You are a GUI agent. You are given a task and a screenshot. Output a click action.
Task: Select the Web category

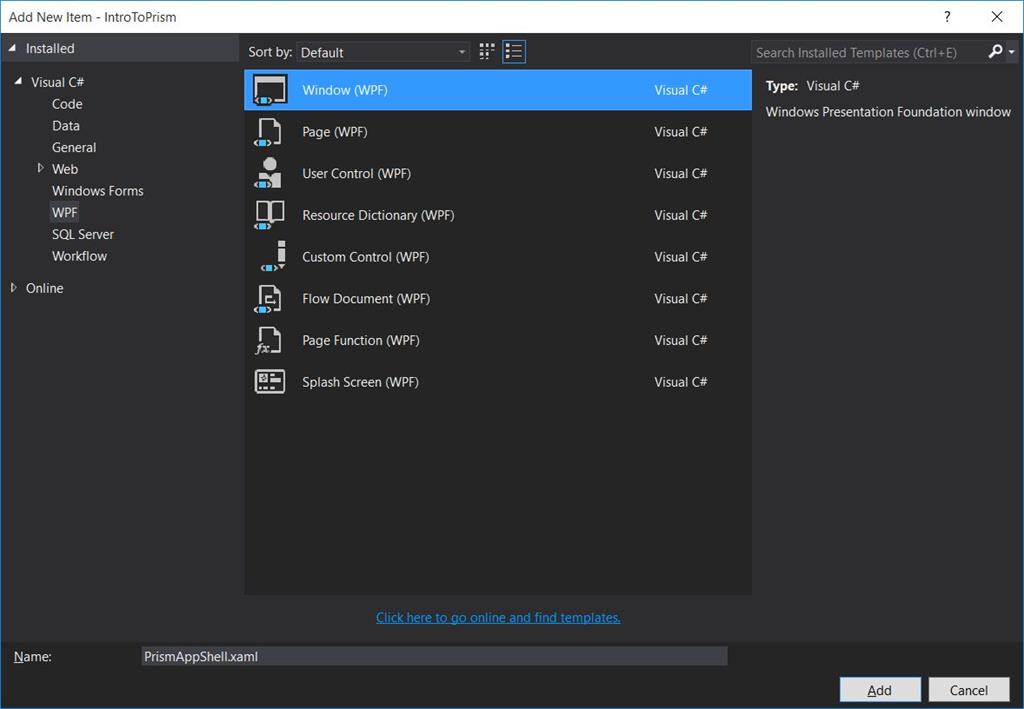(65, 169)
